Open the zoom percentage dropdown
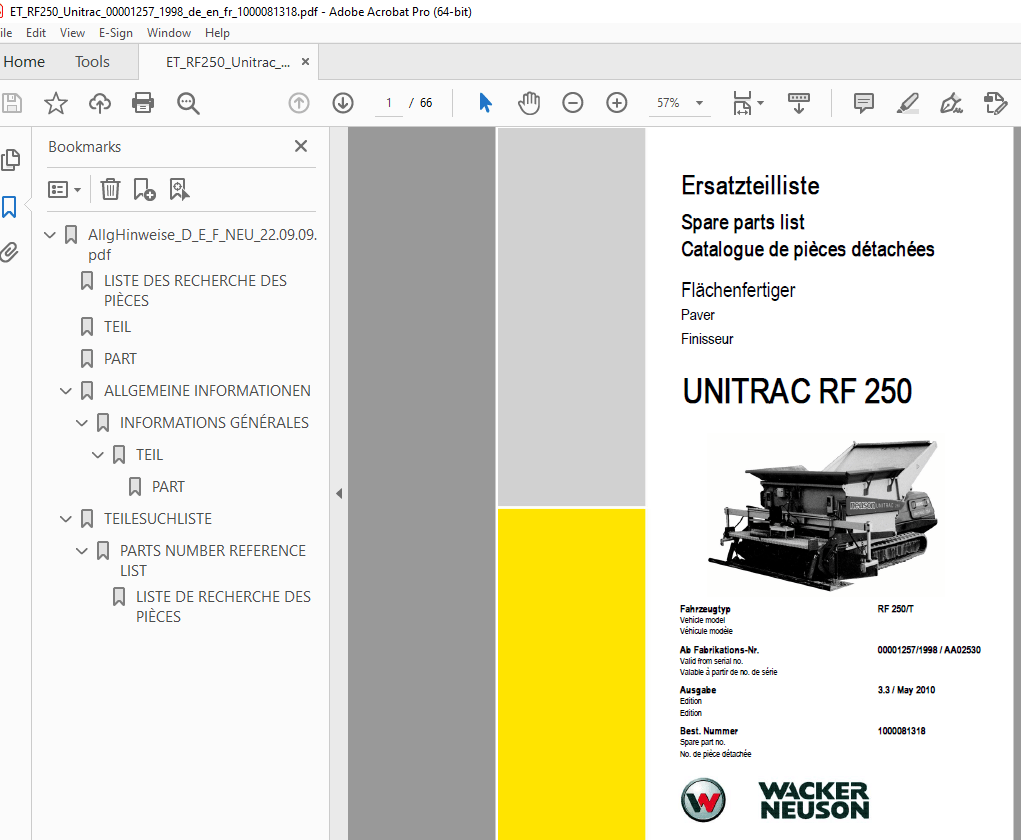1021x840 pixels. (699, 102)
